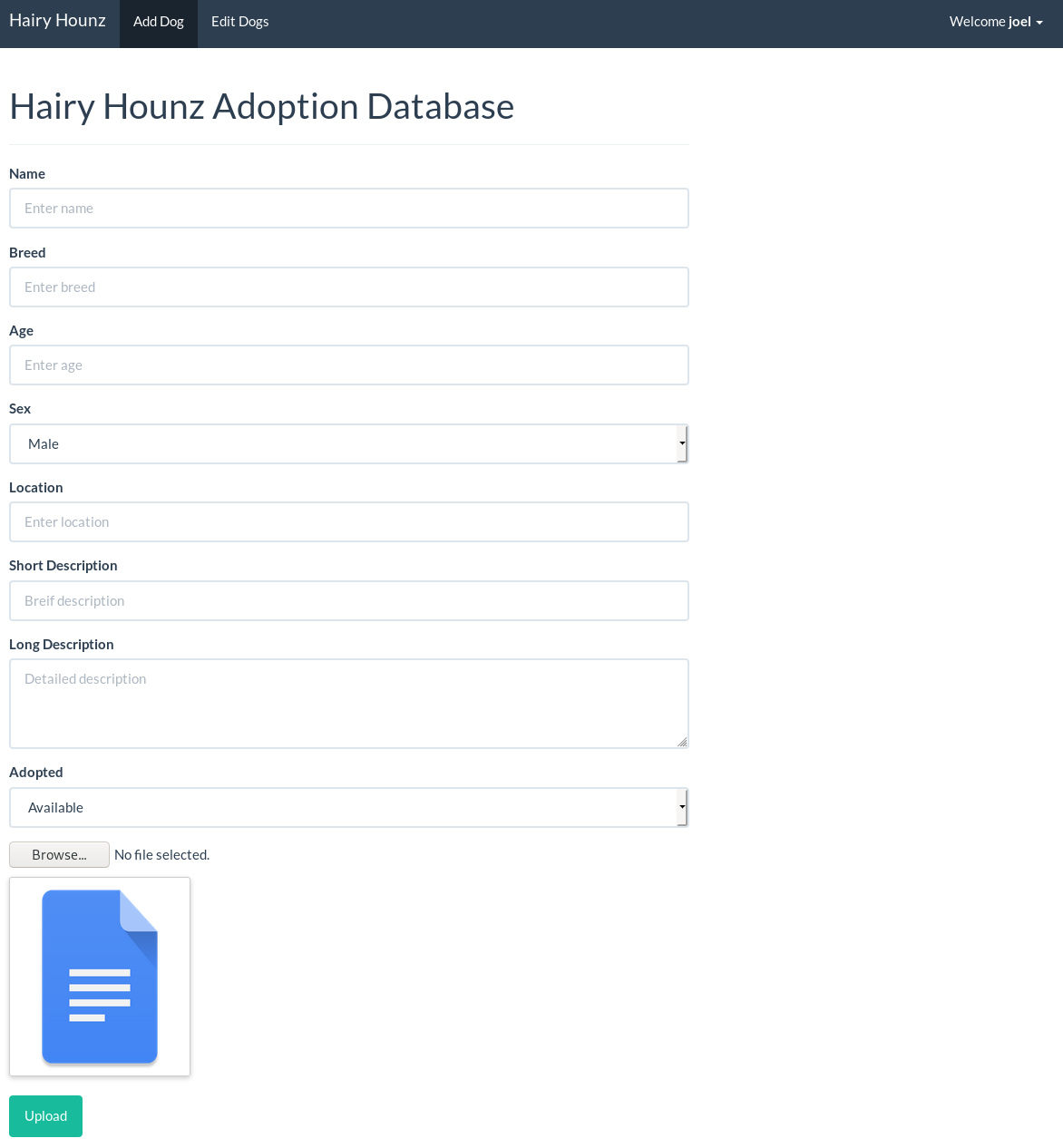Click the blue document placeholder image
This screenshot has height=1148, width=1063.
(x=100, y=977)
